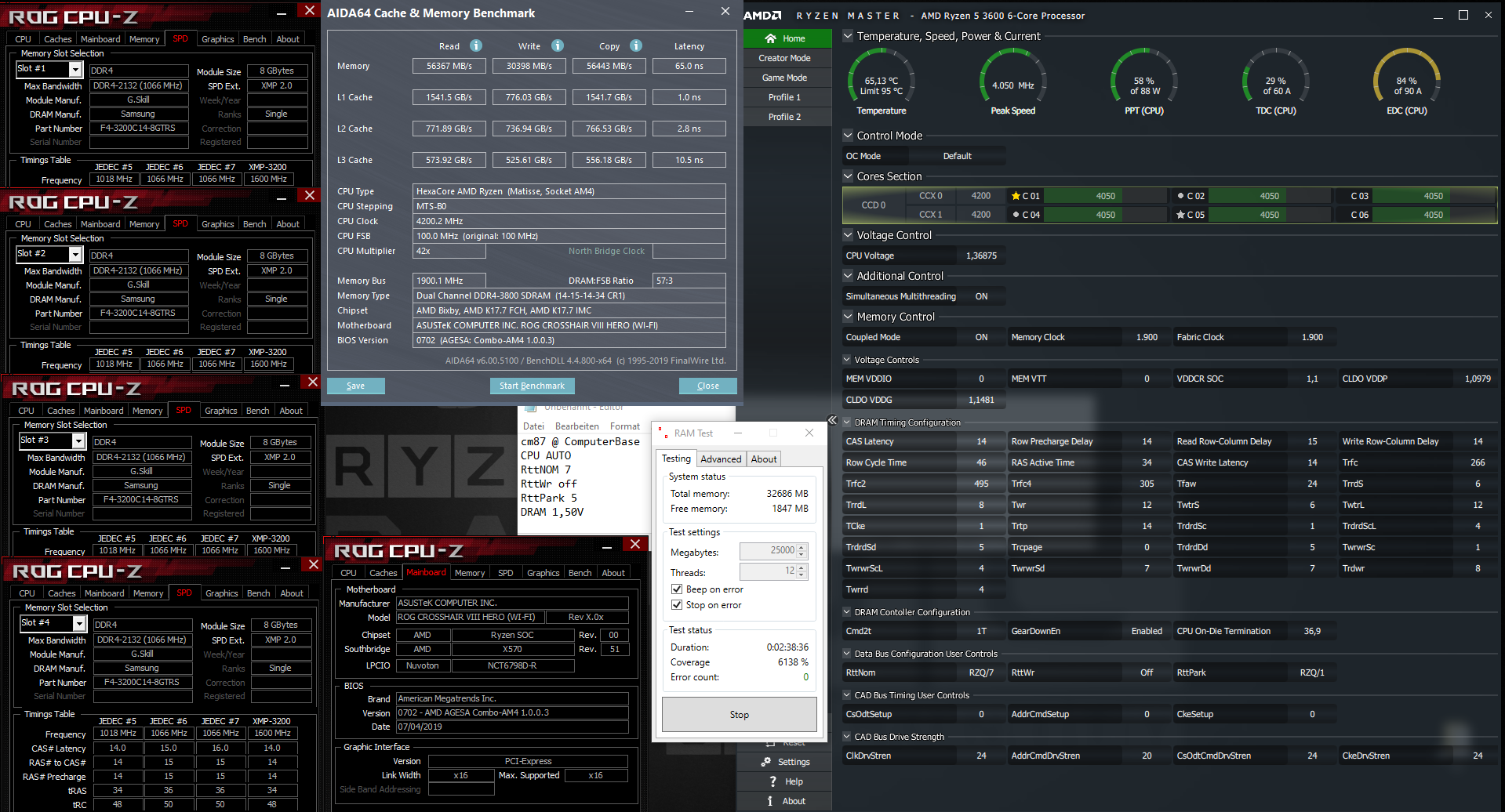Switch to the SPD tab in the CPU-Z Mainboard window
This screenshot has width=1505, height=812.
click(x=506, y=573)
